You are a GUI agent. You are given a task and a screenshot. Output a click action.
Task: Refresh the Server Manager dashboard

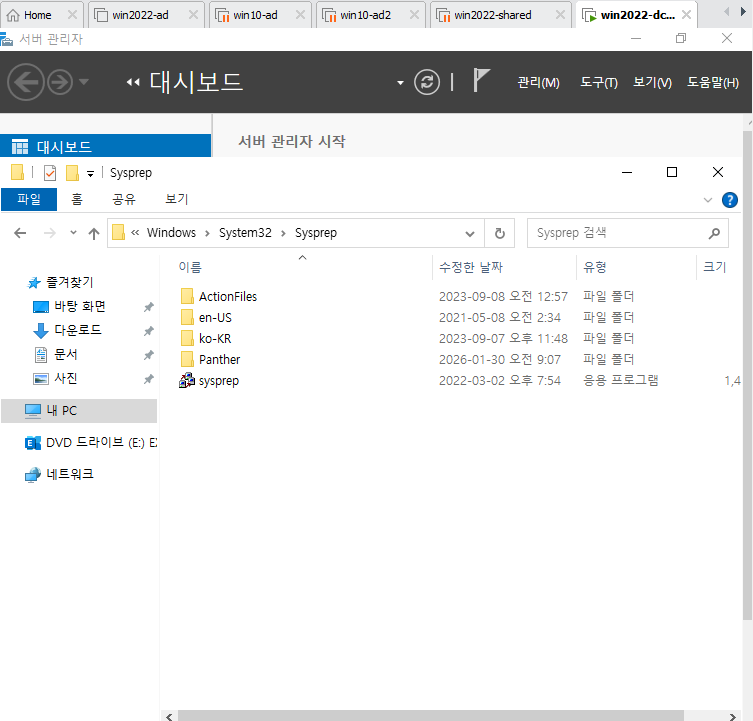coord(426,82)
